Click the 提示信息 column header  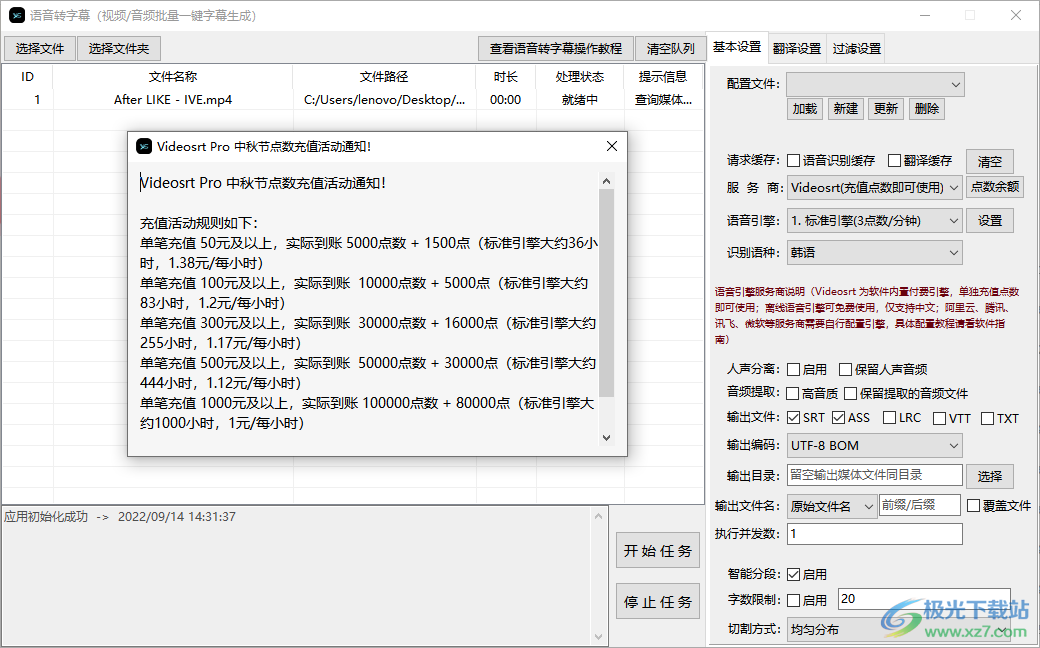tap(663, 77)
